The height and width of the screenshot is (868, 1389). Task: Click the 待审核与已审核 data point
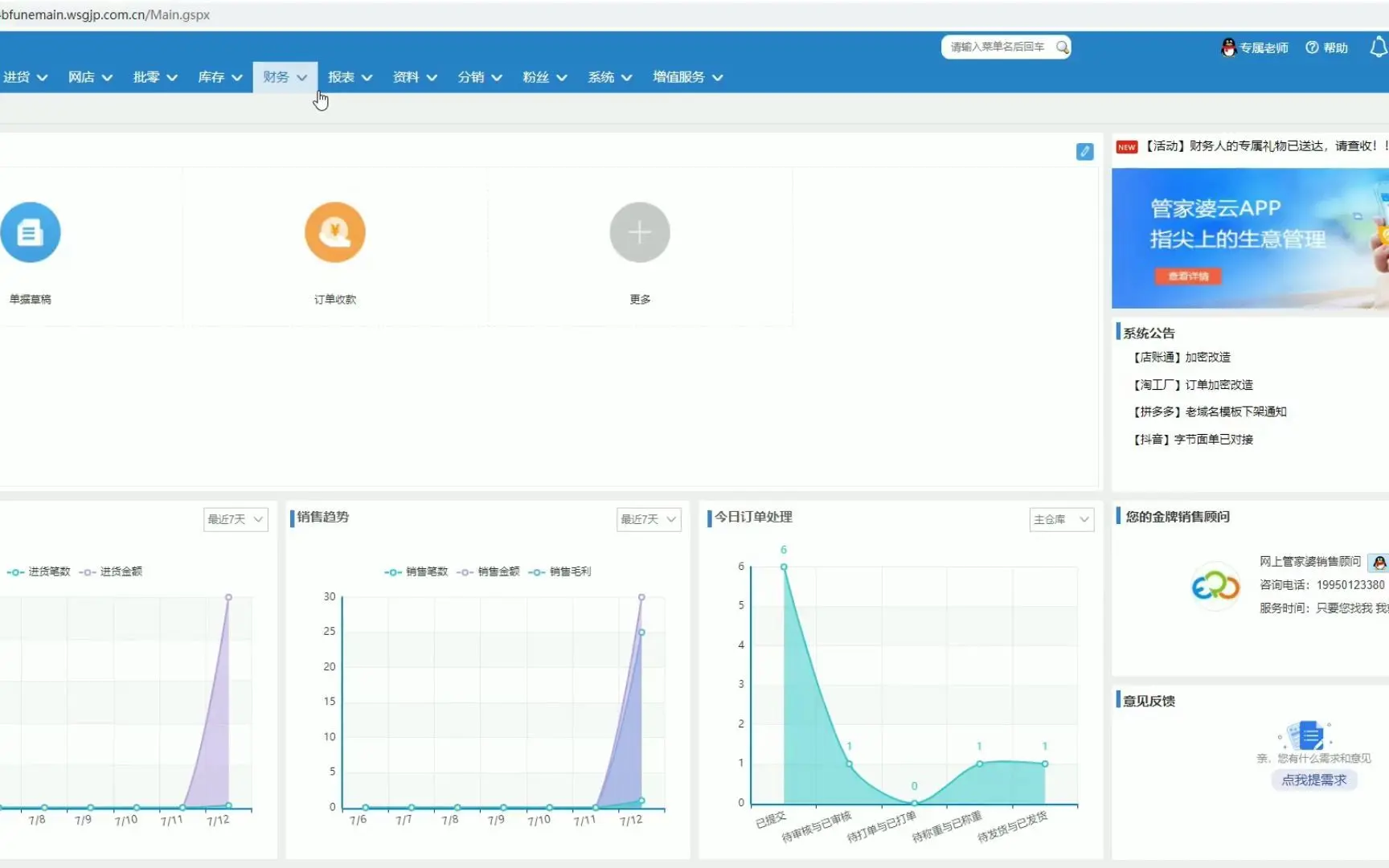849,764
